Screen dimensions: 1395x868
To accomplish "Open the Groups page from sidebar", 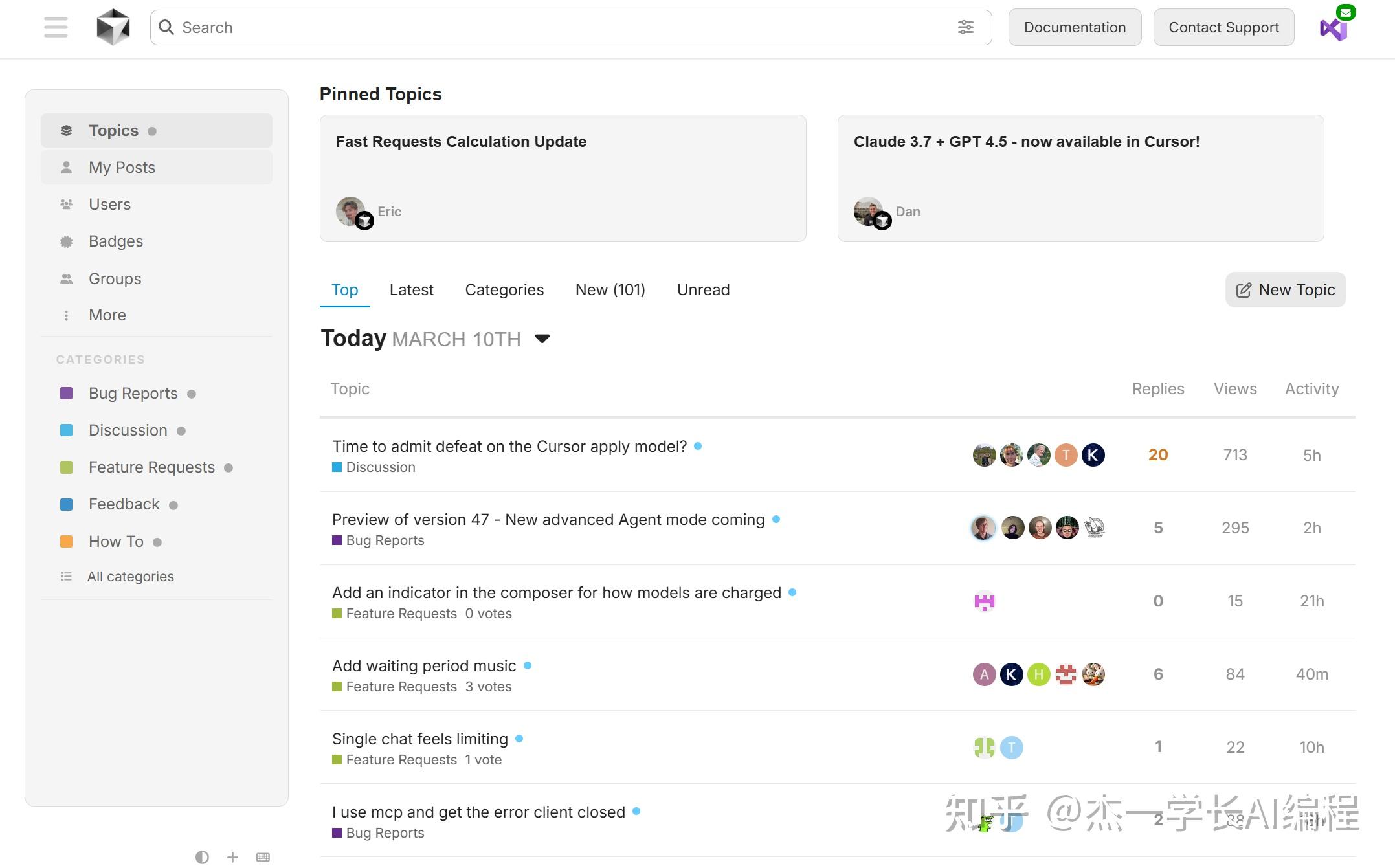I will pos(115,279).
